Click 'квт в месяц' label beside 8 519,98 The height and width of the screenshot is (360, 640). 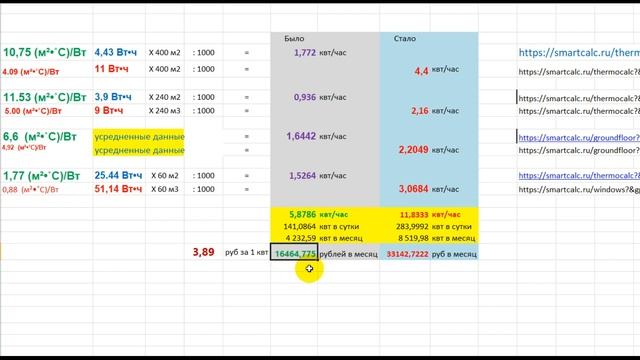(x=453, y=238)
